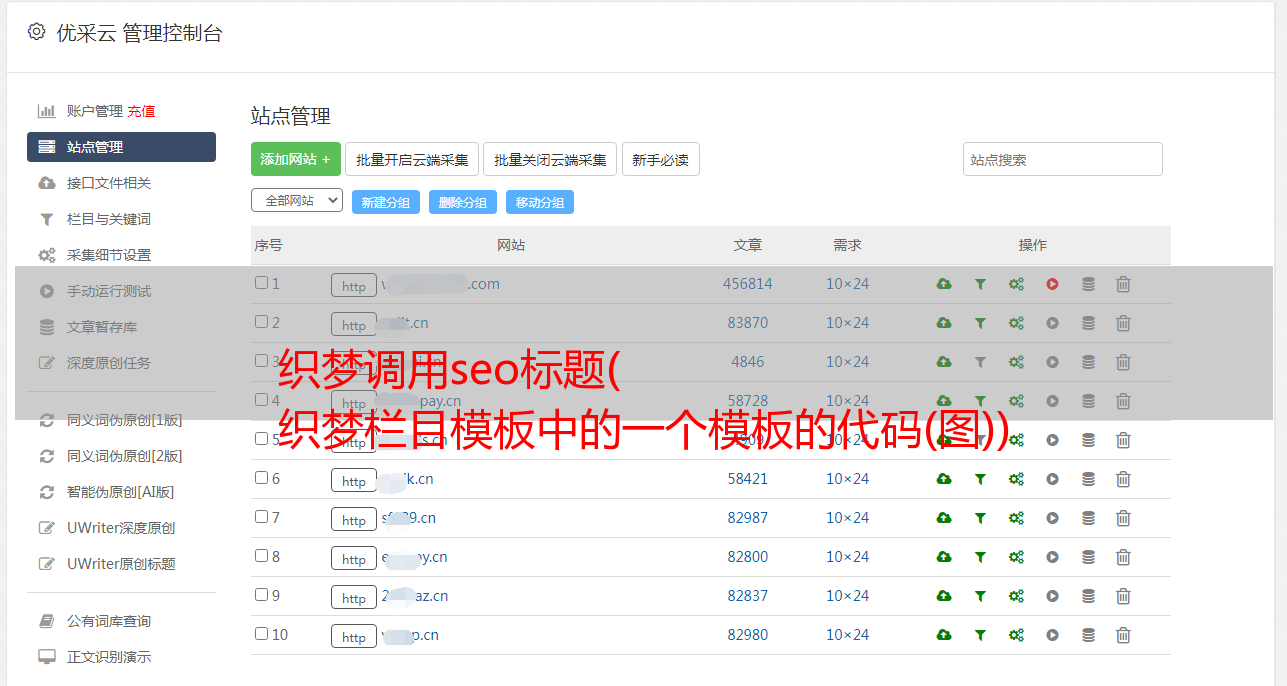Go to 栏目与关键词 in sidebar
1287x686 pixels.
[109, 219]
